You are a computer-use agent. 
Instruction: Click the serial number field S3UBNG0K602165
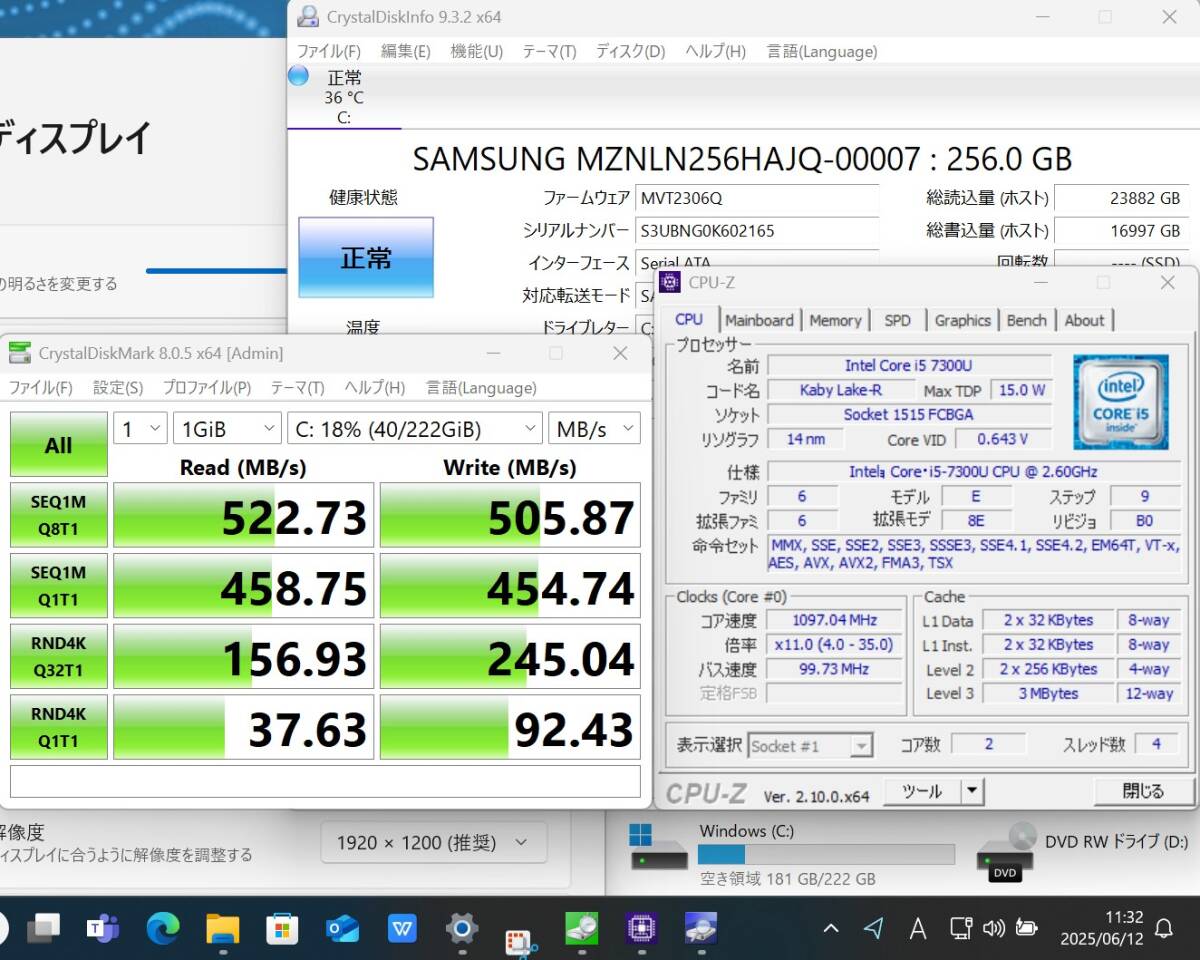pyautogui.click(x=757, y=231)
